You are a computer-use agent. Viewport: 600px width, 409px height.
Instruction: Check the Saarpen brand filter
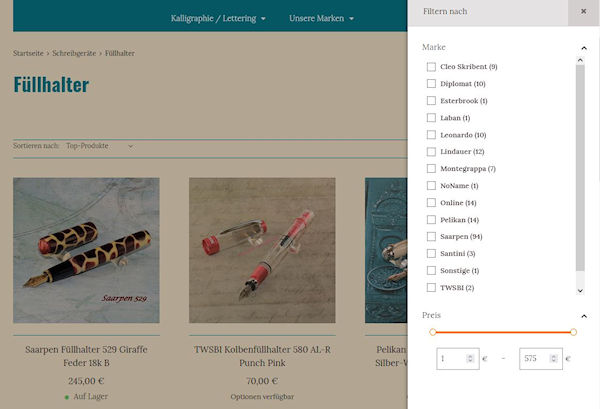(431, 236)
